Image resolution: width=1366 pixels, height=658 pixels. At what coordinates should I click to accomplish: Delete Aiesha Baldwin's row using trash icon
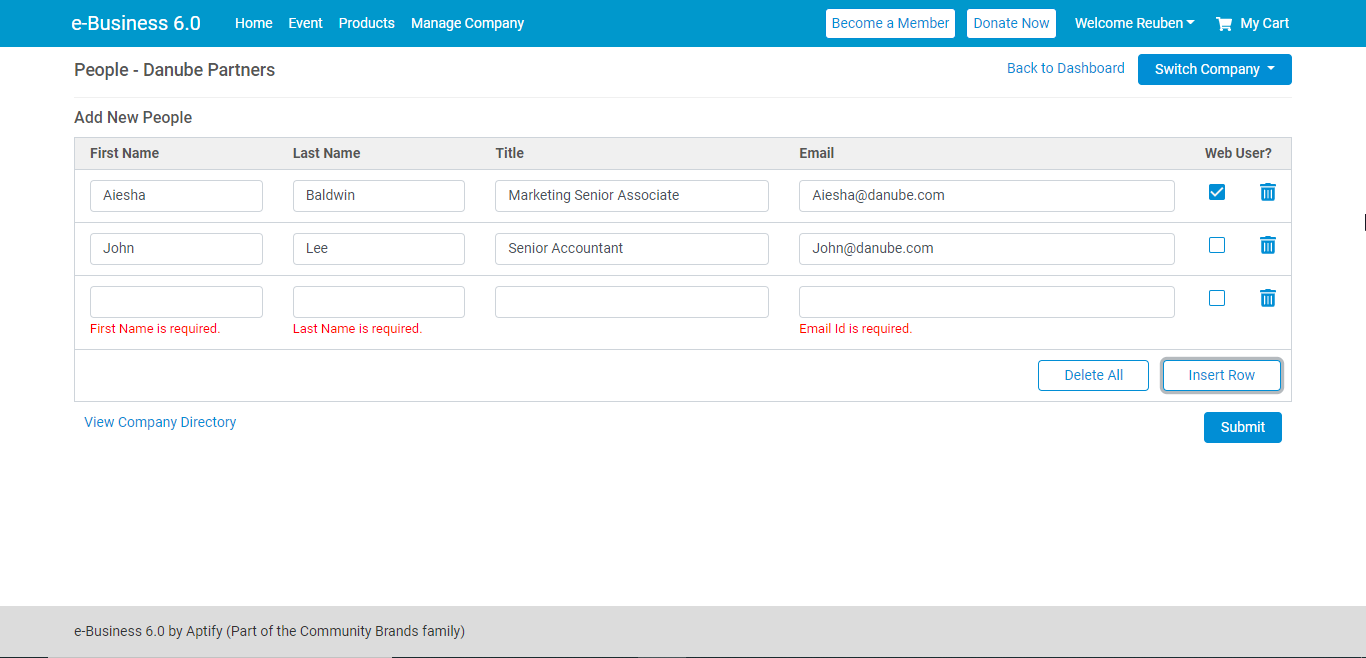[x=1267, y=192]
